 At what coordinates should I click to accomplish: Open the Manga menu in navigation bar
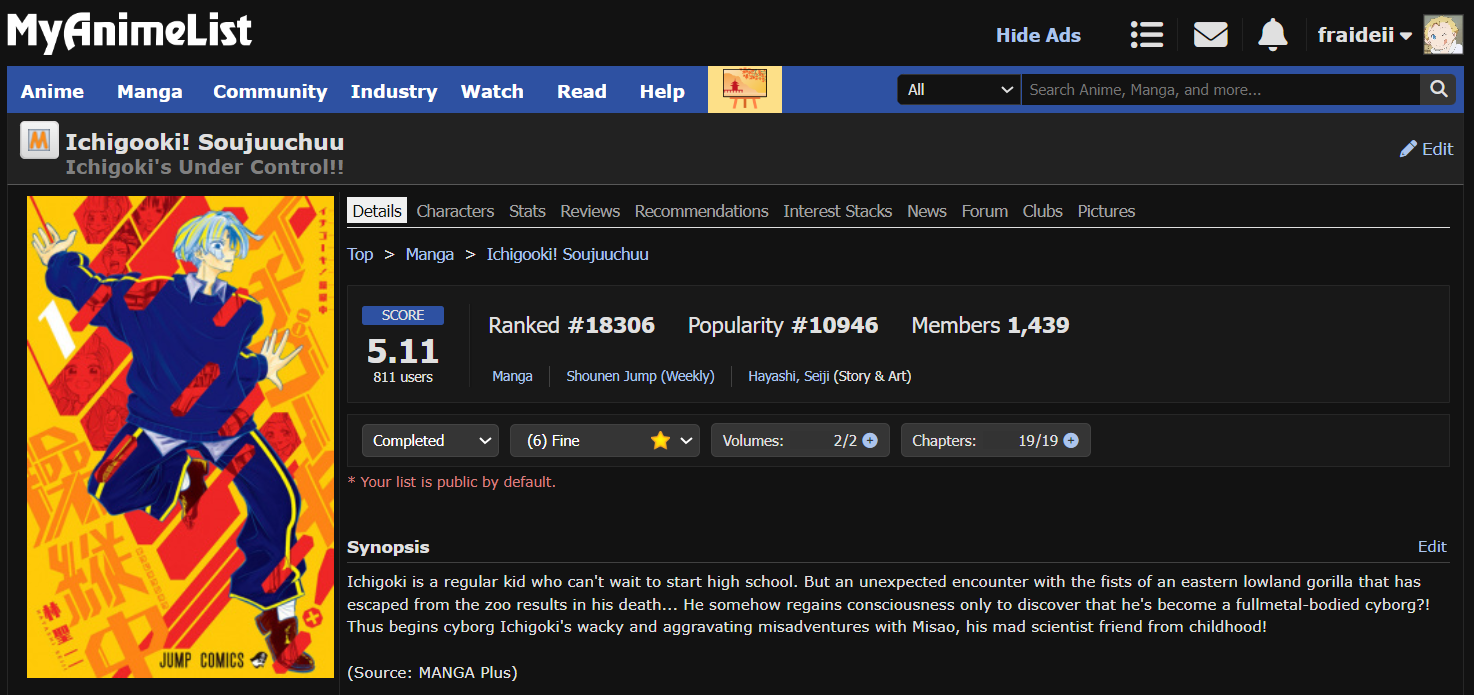click(x=149, y=91)
